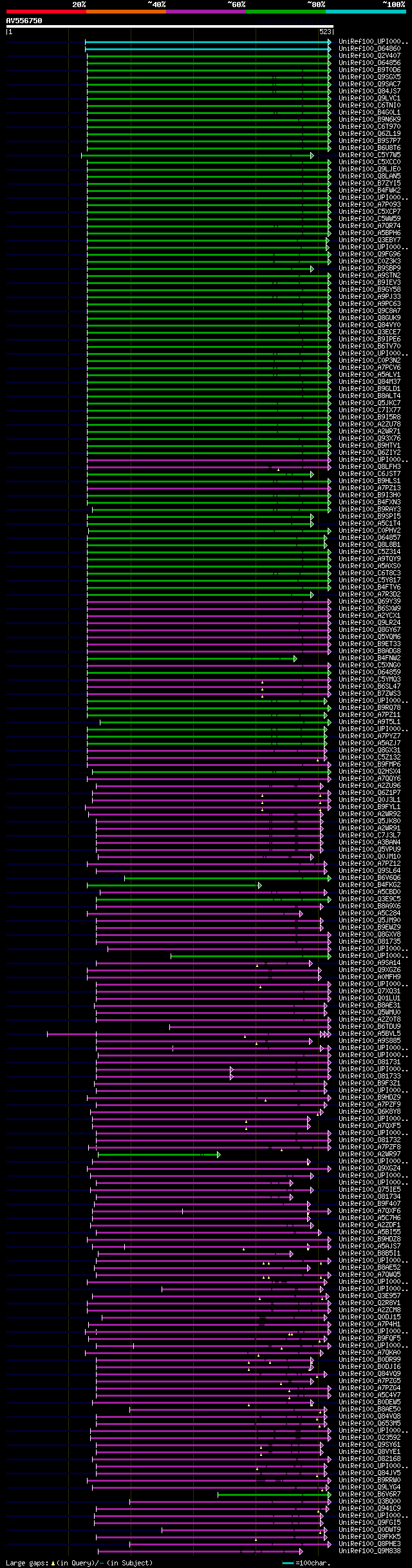Click the white query sequence ruler bar
Viewport: 412px width, 1568px height.
pos(169,26)
